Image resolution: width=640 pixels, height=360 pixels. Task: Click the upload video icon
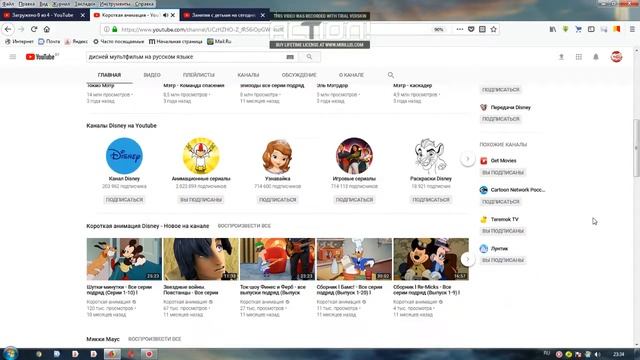pos(561,57)
